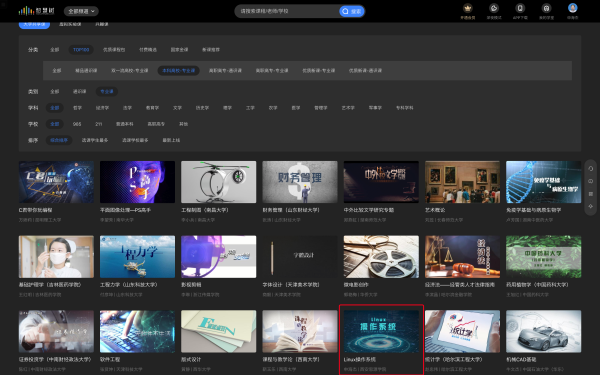The image size is (600, 375).
Task: Open the 艺术概论 gallery course thumbnail
Action: coord(462,182)
